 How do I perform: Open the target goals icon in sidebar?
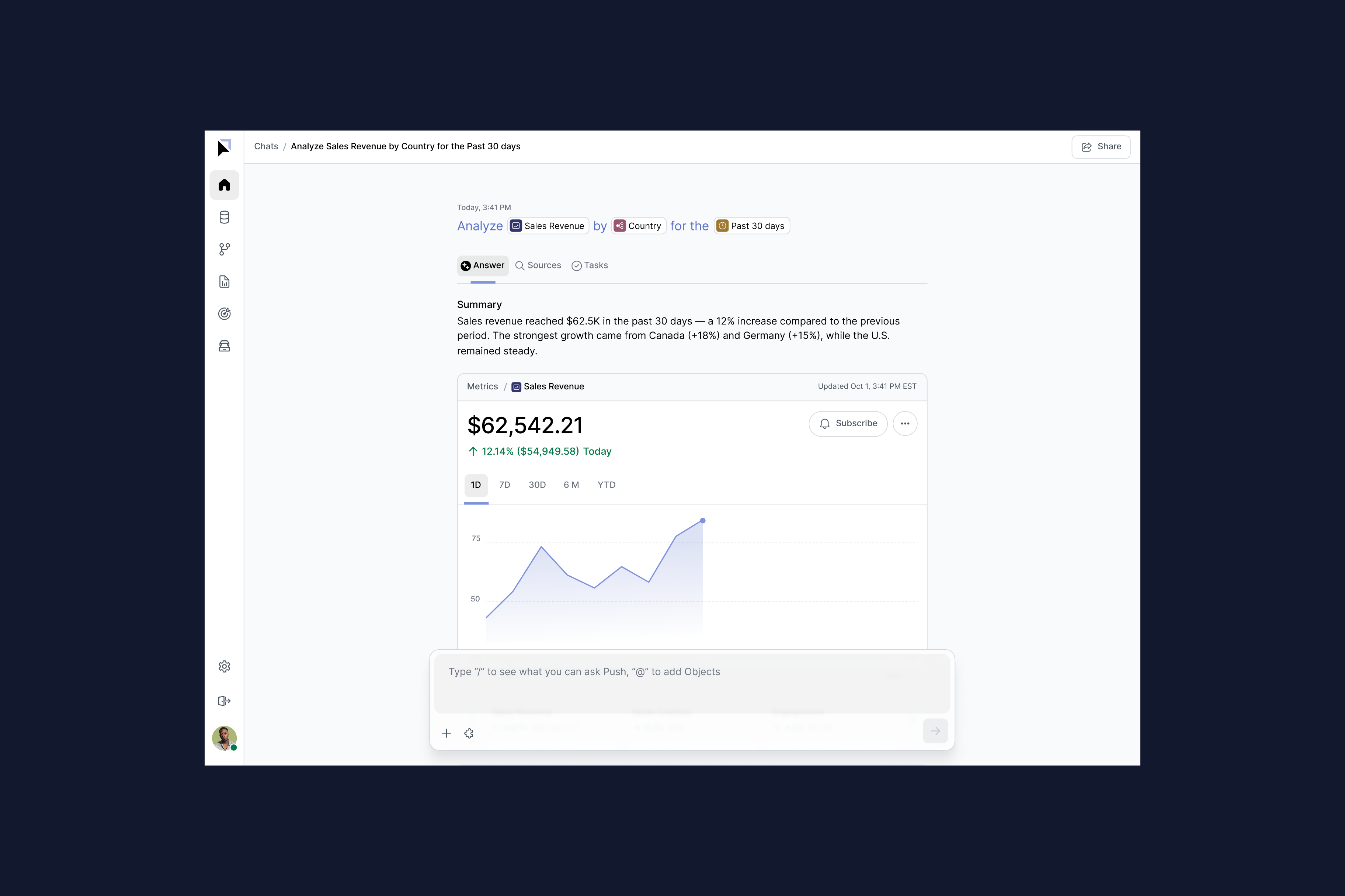[x=224, y=314]
